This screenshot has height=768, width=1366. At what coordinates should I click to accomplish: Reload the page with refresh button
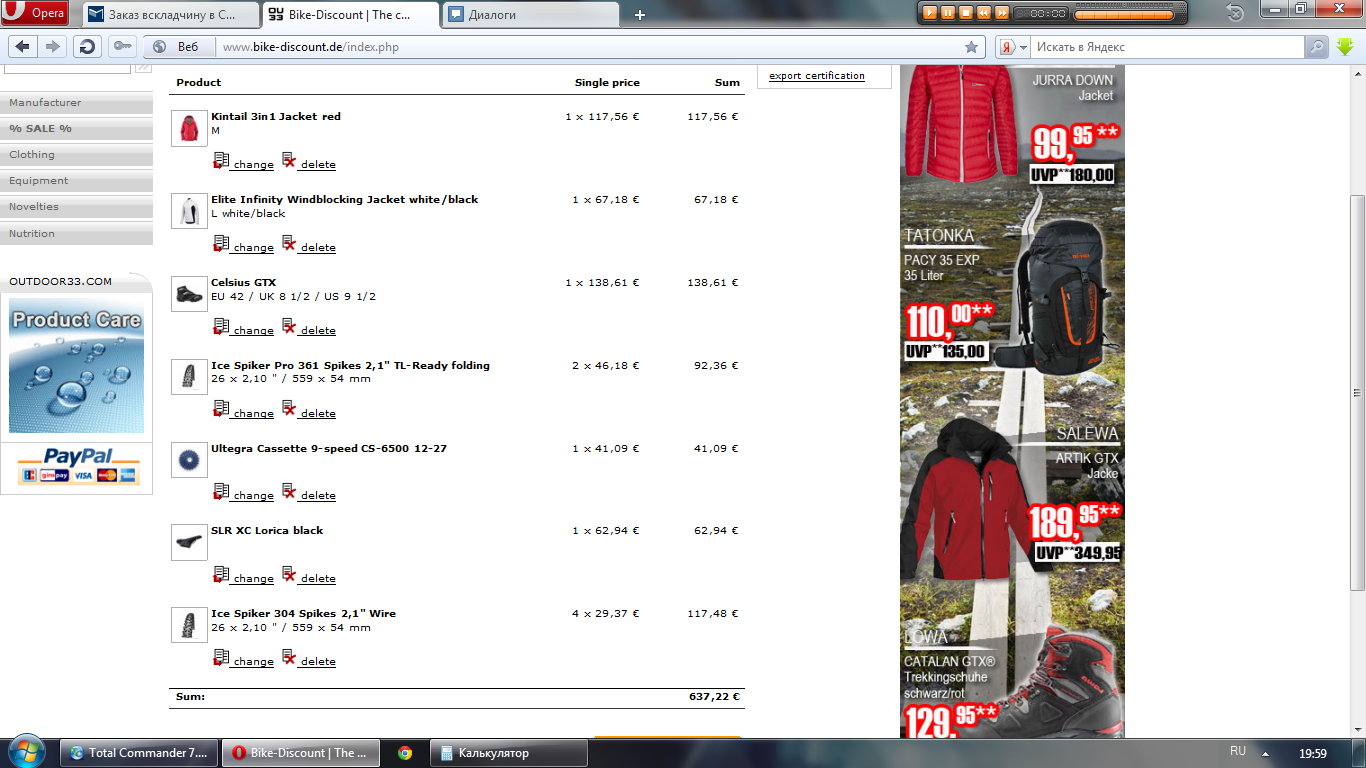click(x=88, y=46)
